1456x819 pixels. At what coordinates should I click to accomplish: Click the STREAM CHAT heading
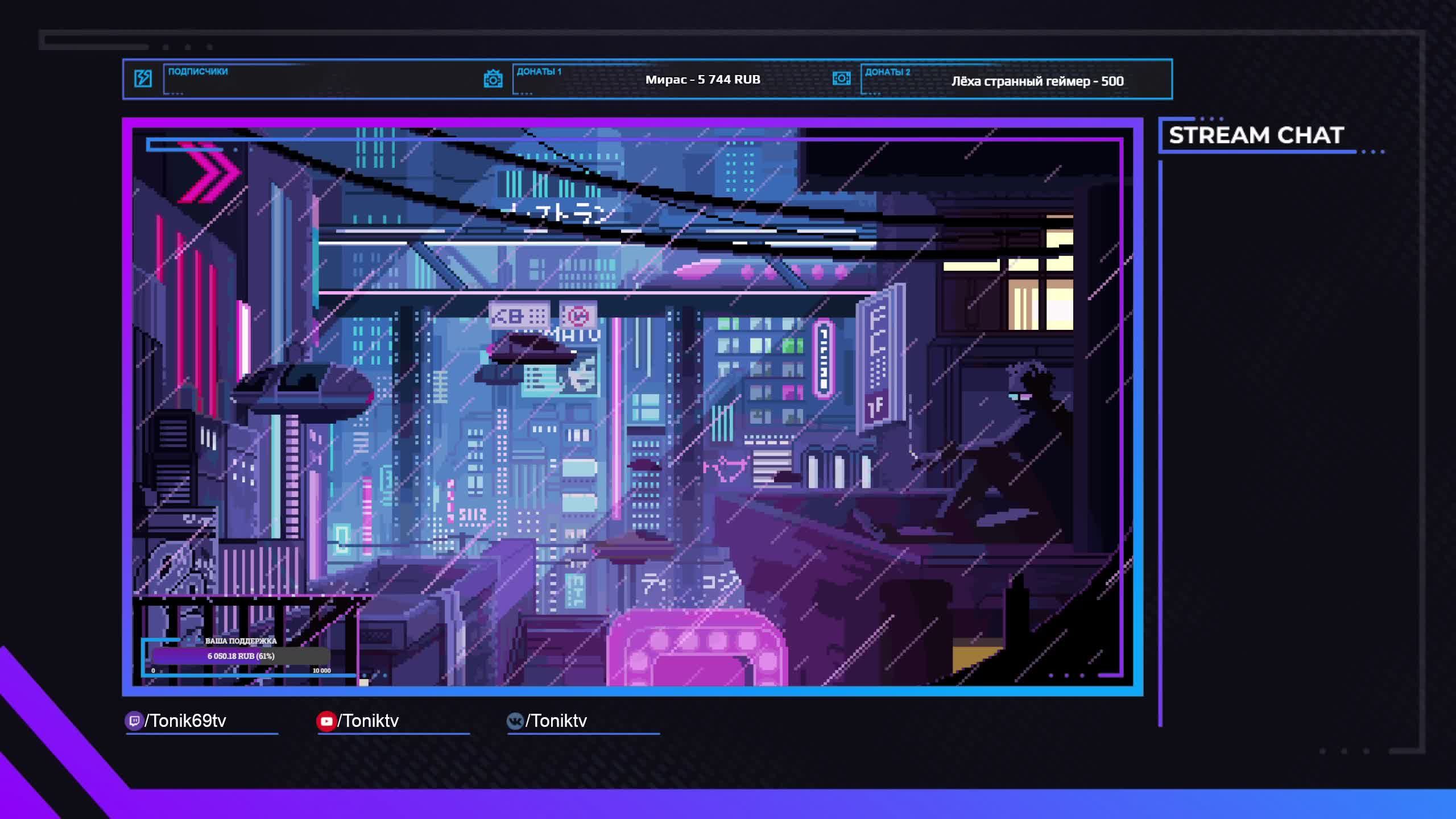pyautogui.click(x=1256, y=135)
